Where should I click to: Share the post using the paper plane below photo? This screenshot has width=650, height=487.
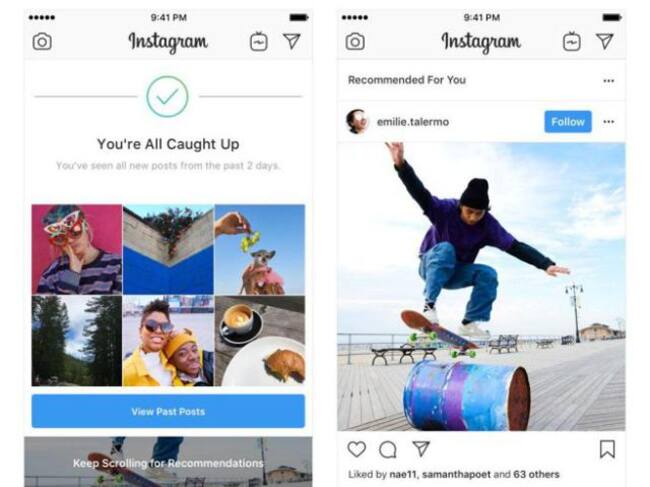[421, 448]
